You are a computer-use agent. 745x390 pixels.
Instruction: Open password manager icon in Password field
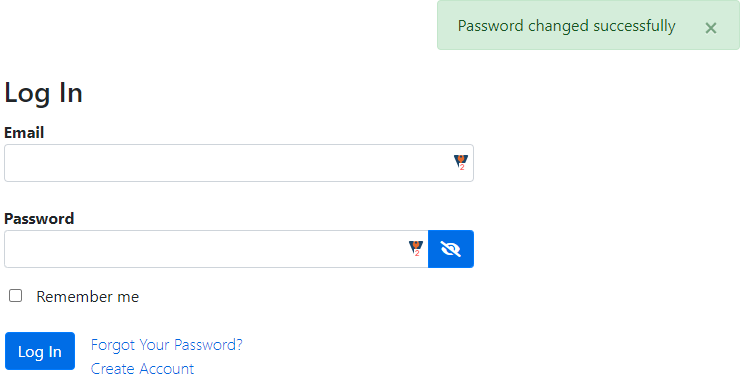click(x=416, y=248)
